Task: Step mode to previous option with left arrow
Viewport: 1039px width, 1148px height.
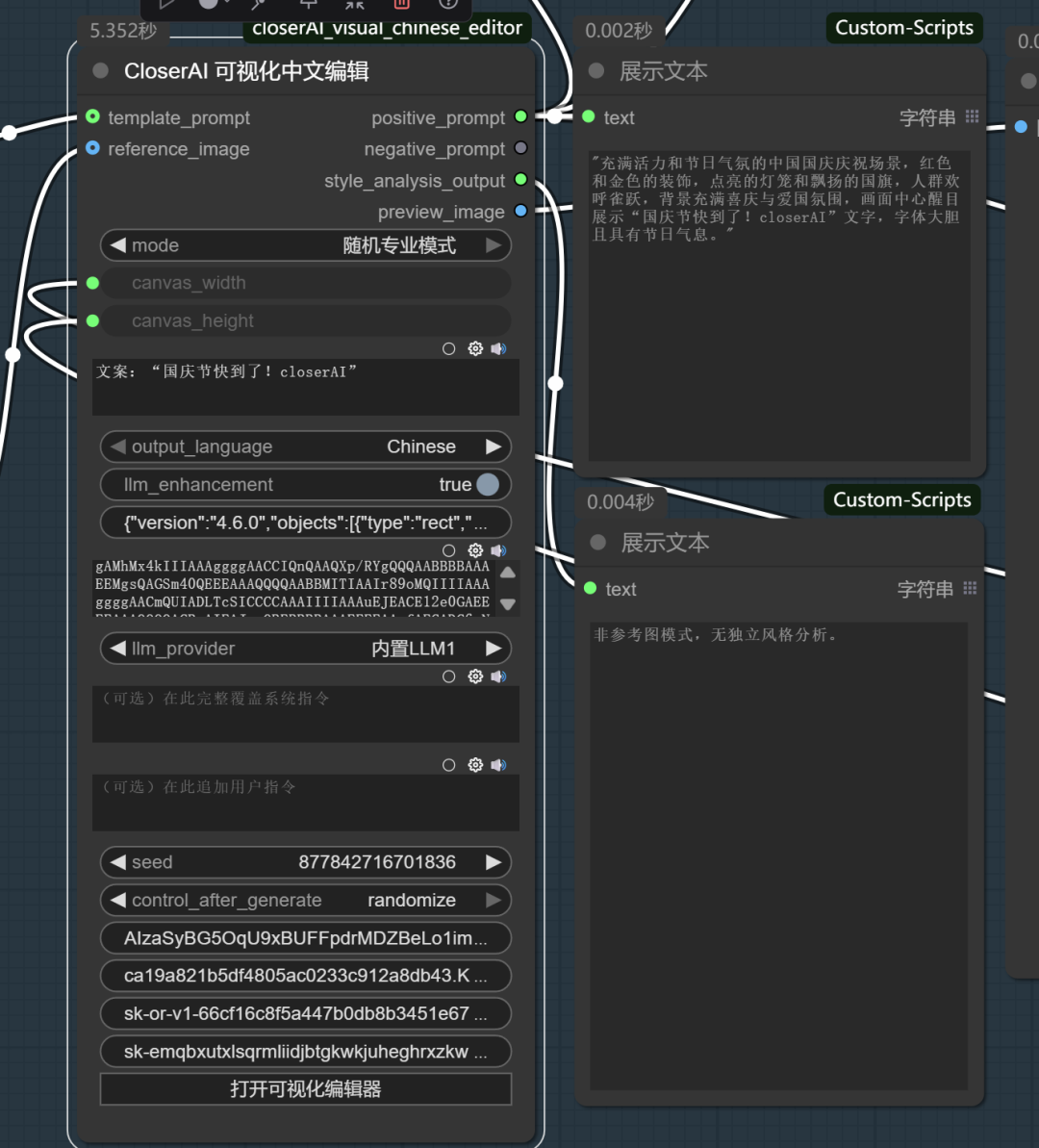Action: click(x=118, y=245)
